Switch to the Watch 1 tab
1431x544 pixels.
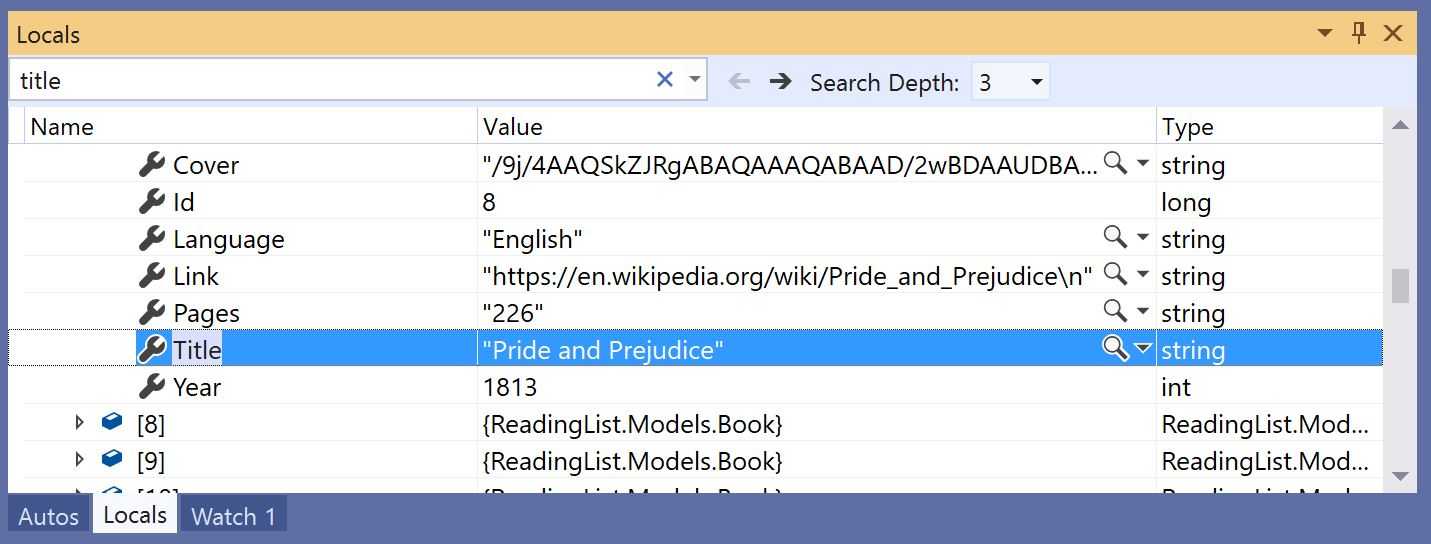coord(233,516)
